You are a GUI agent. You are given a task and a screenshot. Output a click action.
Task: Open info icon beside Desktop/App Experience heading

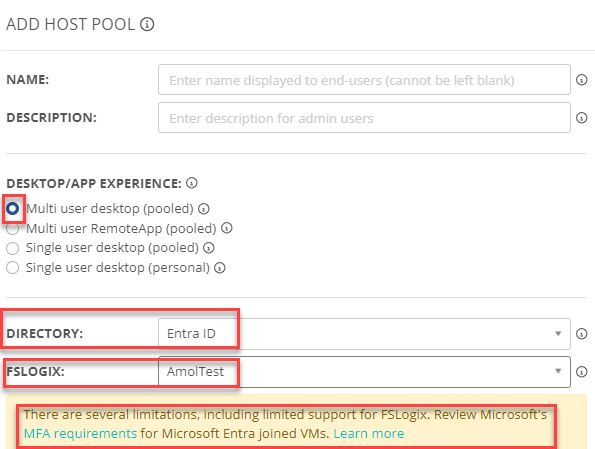click(x=192, y=183)
